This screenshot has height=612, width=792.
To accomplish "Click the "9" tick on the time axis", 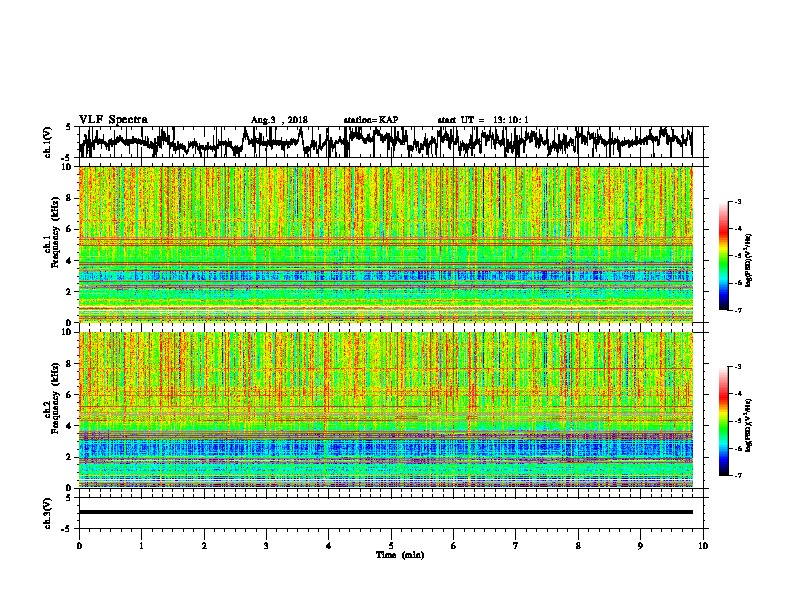I will (x=640, y=546).
